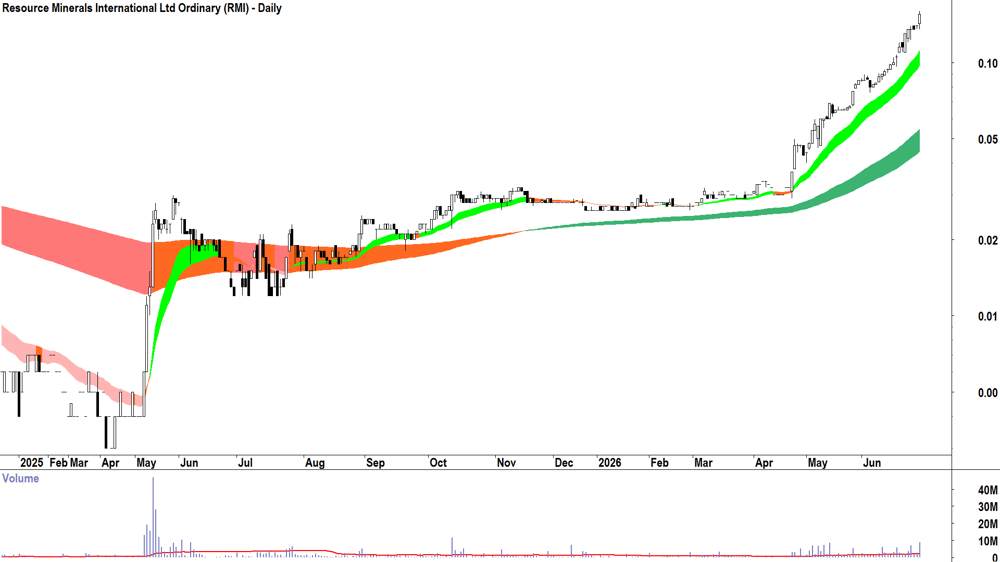This screenshot has width=1000, height=562.
Task: Click the 0.10 price axis label
Action: 988,63
